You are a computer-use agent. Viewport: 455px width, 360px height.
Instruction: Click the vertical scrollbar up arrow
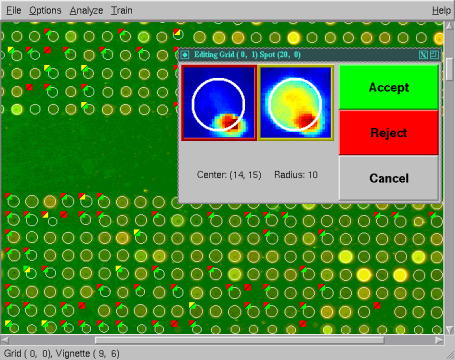click(449, 26)
